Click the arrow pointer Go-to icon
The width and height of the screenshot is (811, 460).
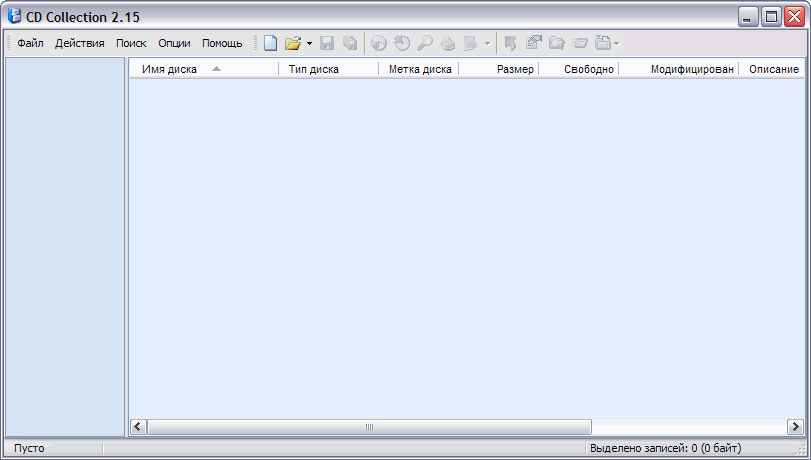(510, 43)
